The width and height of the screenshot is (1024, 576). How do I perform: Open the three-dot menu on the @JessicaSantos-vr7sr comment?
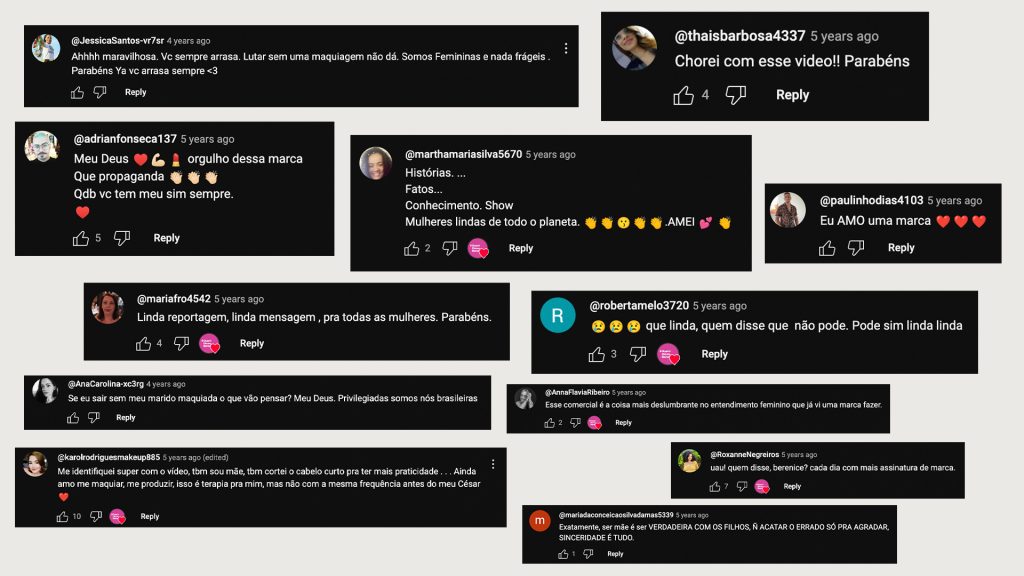coord(566,48)
